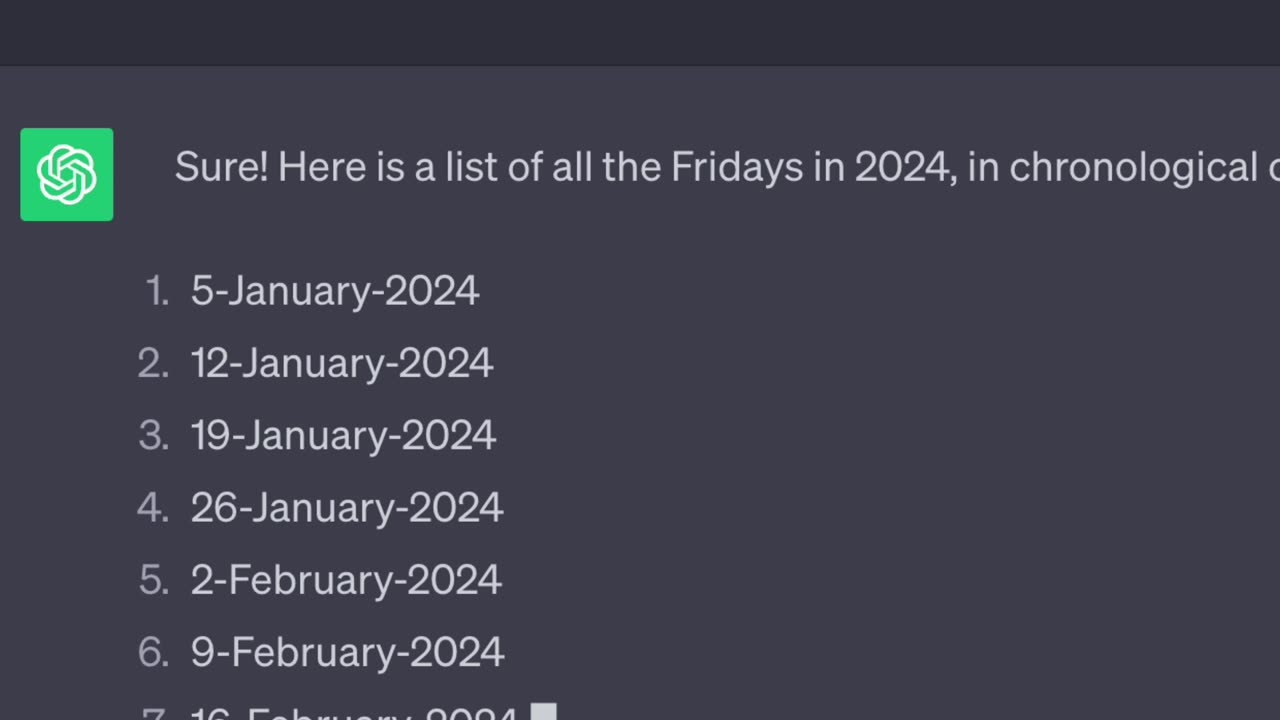This screenshot has height=720, width=1280.
Task: Select the 9-February-2024 list entry
Action: [348, 651]
